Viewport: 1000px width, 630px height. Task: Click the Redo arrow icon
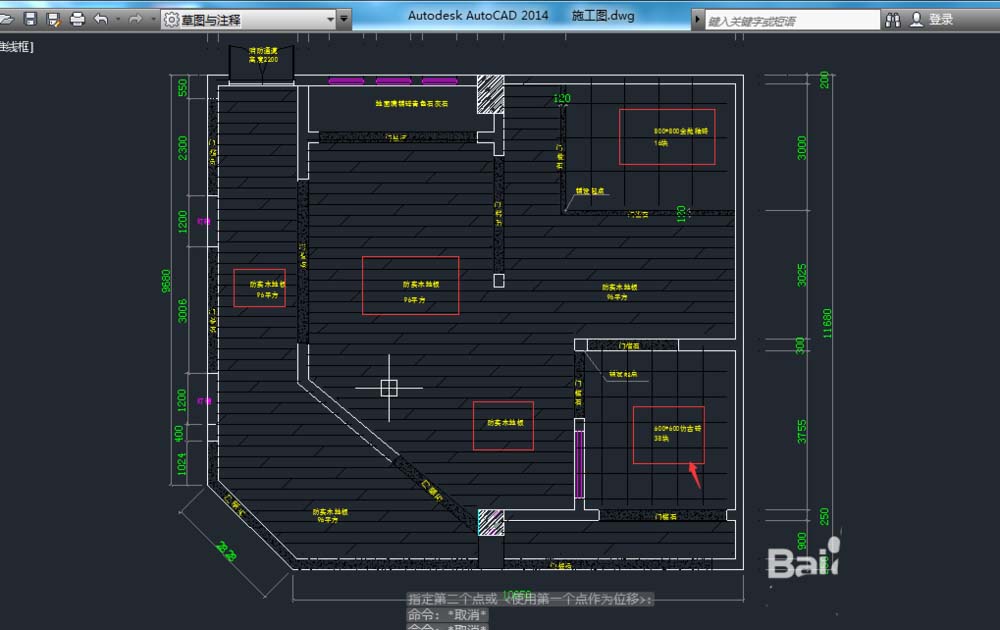[x=135, y=19]
